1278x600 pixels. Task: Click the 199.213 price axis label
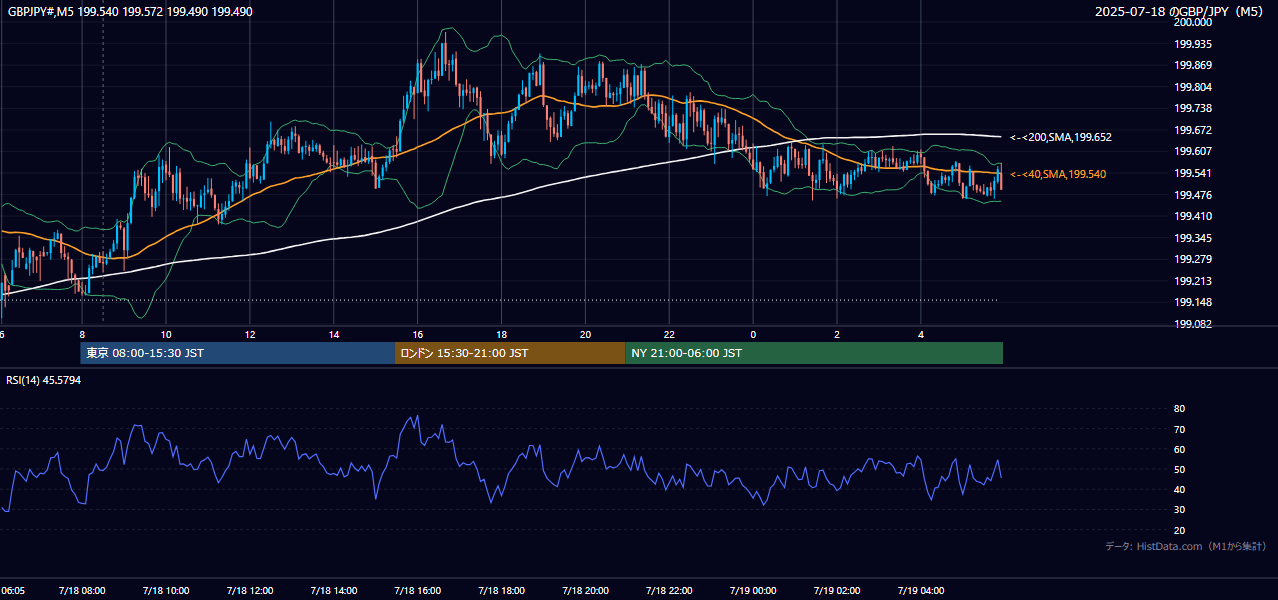pos(1195,281)
